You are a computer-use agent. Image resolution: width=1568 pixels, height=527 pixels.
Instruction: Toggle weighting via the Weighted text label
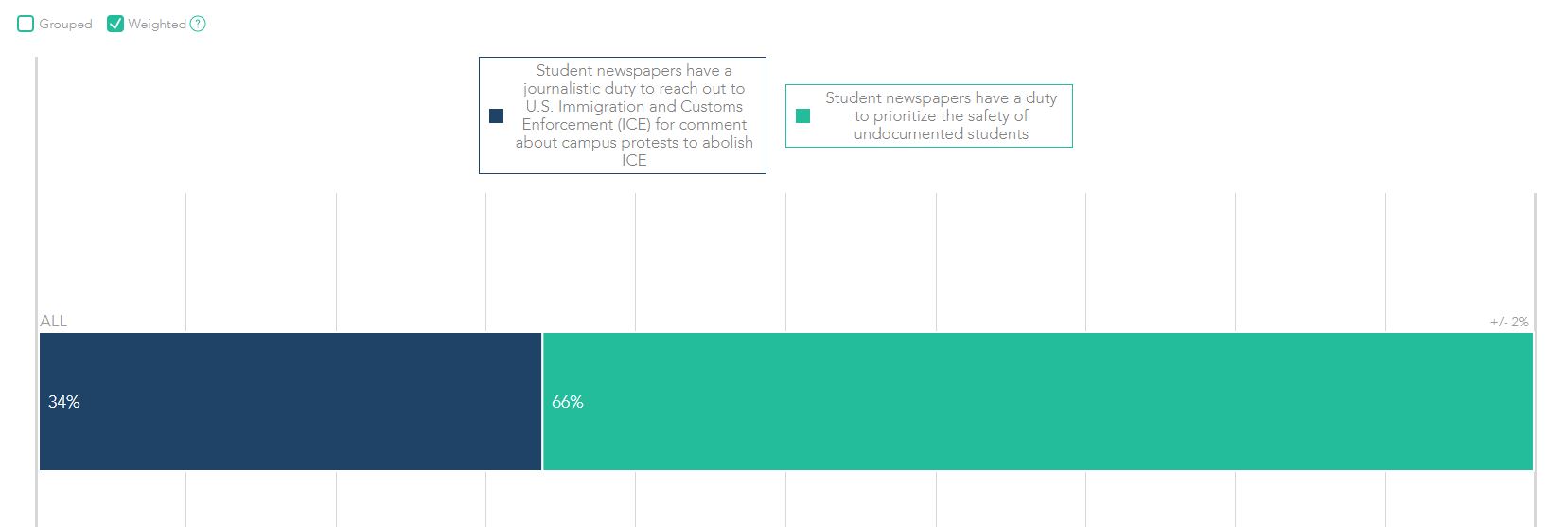coord(157,24)
